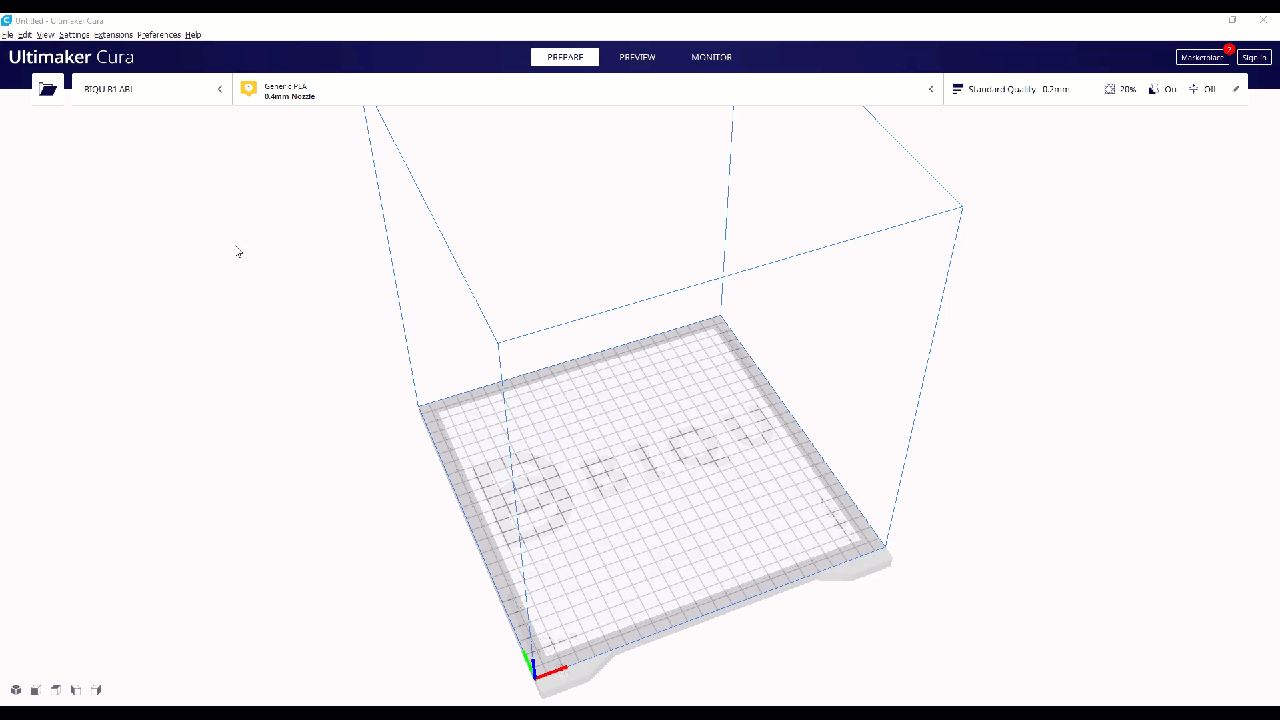
Task: Switch to 3D isometric camera view
Action: (16, 690)
